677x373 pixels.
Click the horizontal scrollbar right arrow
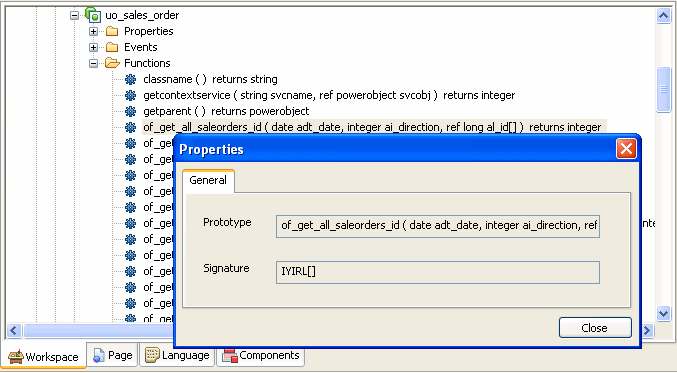(647, 331)
